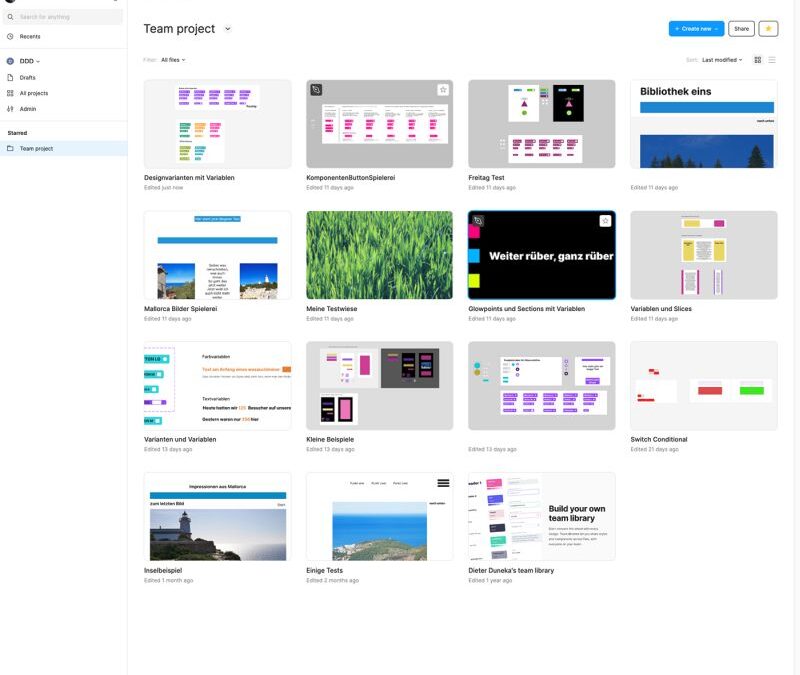Open Variablen und Slices thumbnail
Image resolution: width=800 pixels, height=675 pixels.
(x=704, y=255)
